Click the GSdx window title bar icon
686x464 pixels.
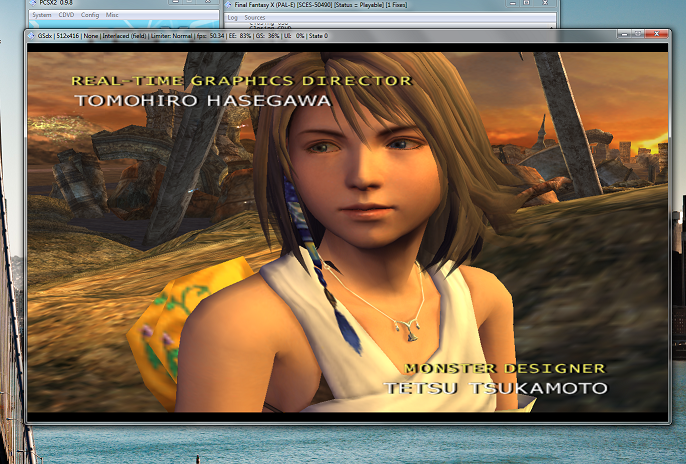32,35
